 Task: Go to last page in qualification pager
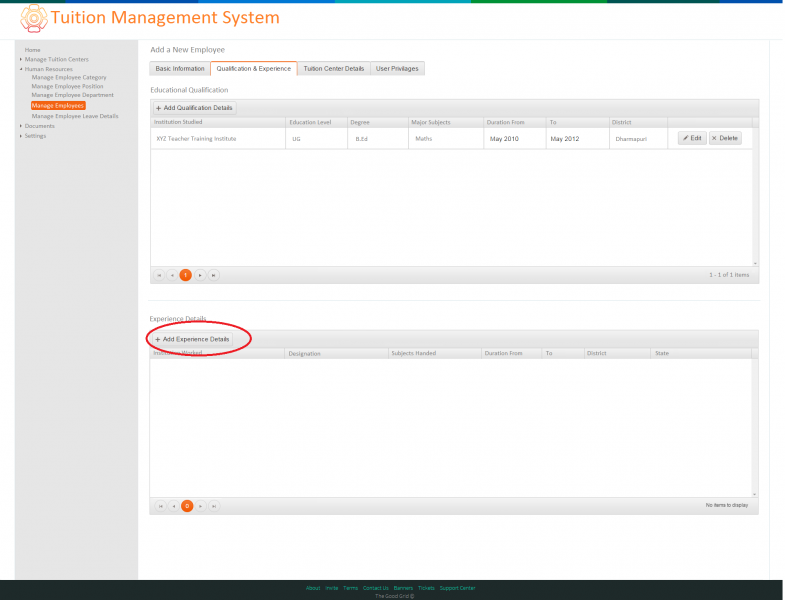pos(214,275)
